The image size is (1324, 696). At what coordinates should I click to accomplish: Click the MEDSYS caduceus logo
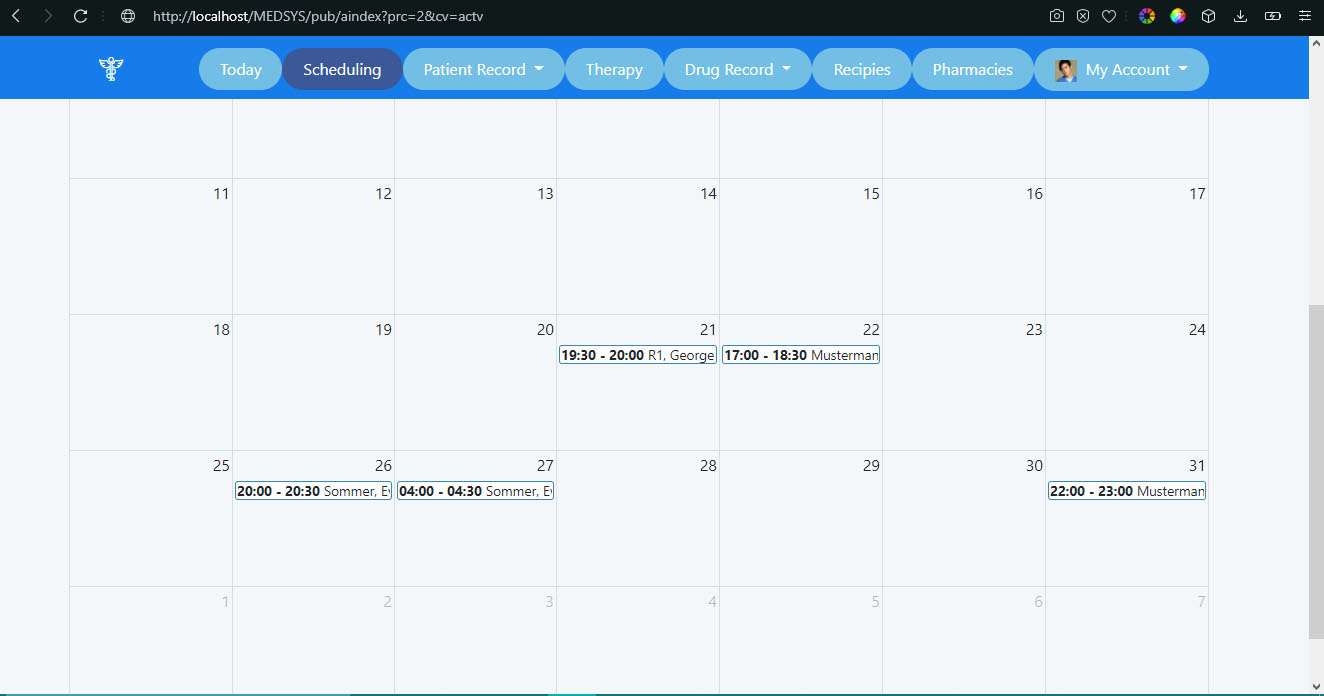pyautogui.click(x=110, y=69)
